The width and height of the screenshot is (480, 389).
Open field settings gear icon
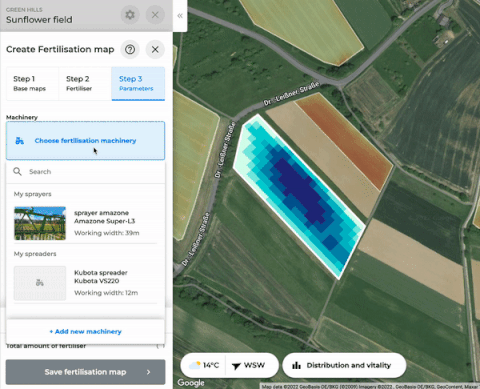coord(130,15)
